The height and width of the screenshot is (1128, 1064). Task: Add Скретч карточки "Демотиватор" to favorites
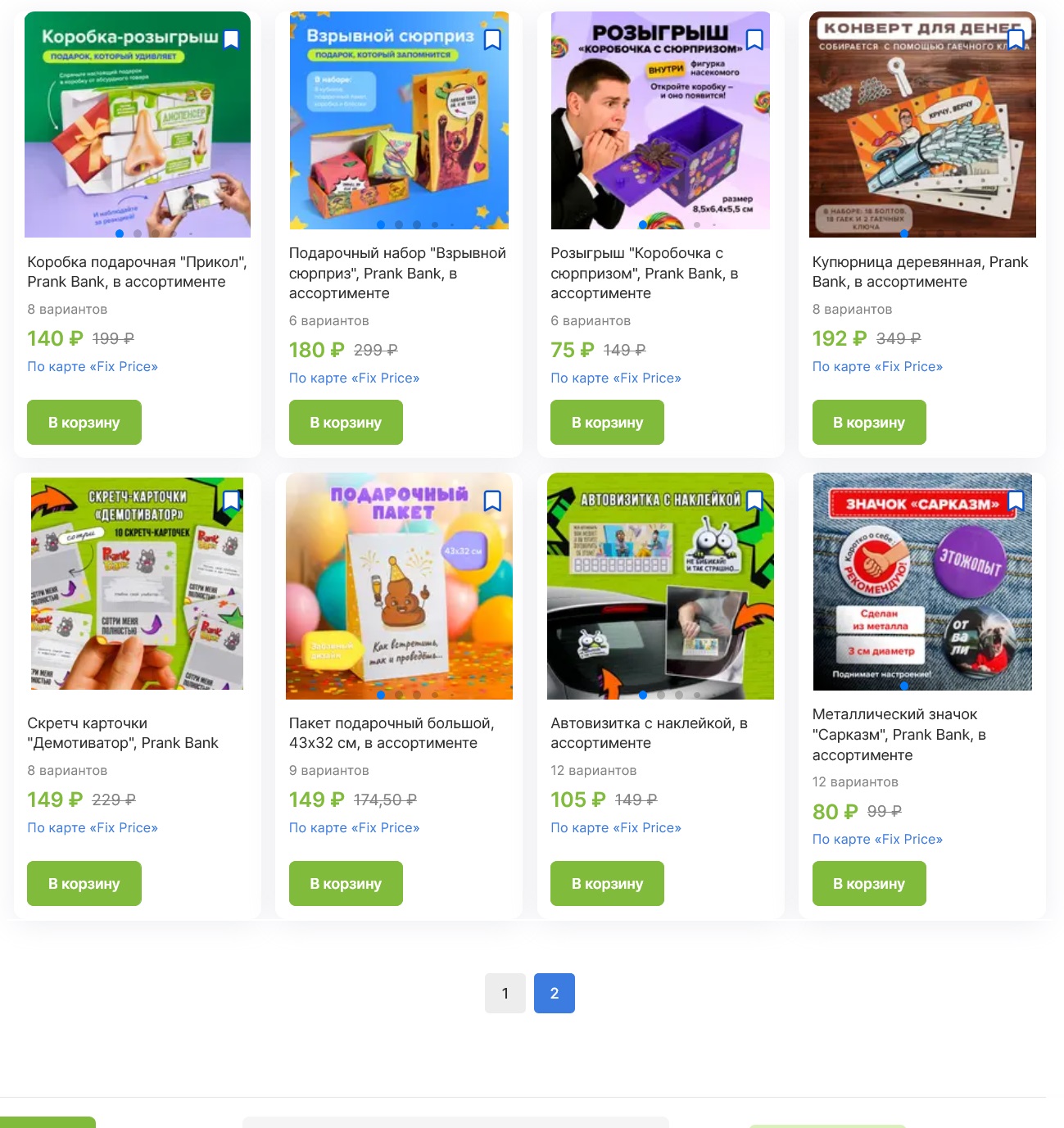232,500
